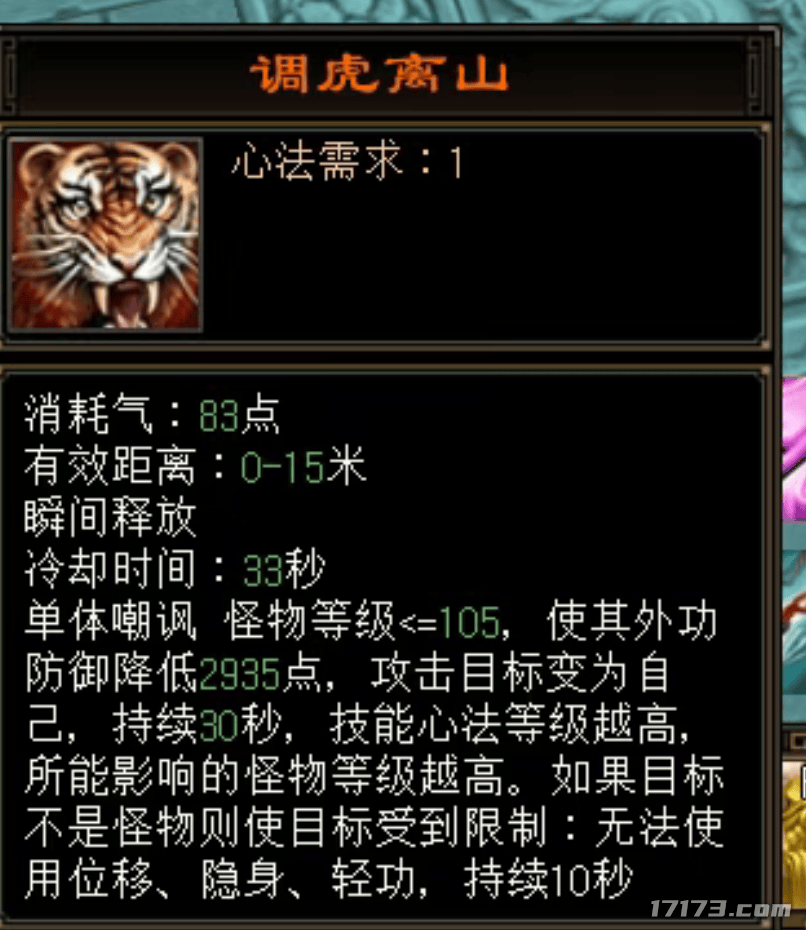Click the green 0-15 range value
Viewport: 806px width, 930px height.
pyautogui.click(x=282, y=466)
